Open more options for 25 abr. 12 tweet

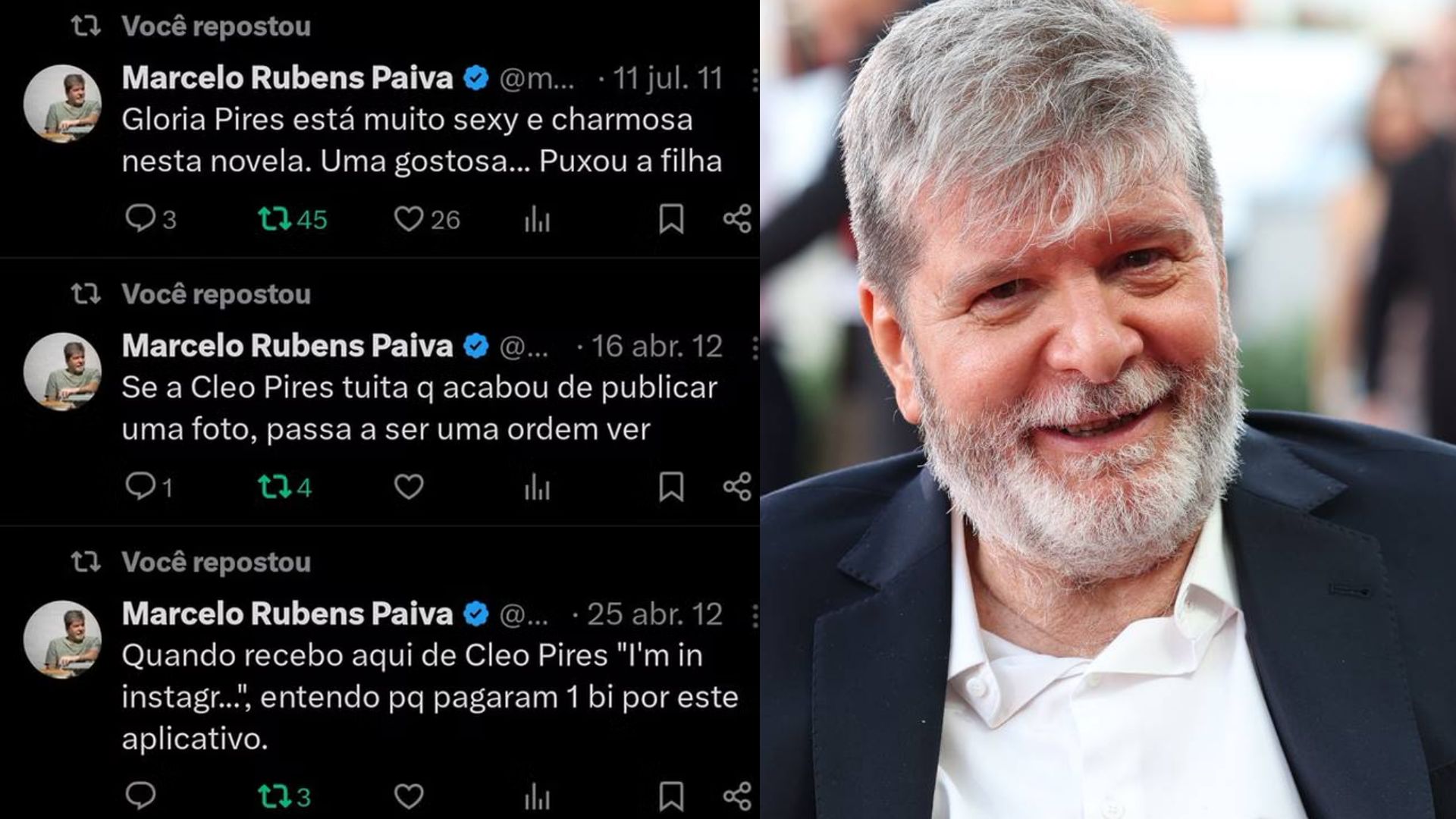(755, 614)
